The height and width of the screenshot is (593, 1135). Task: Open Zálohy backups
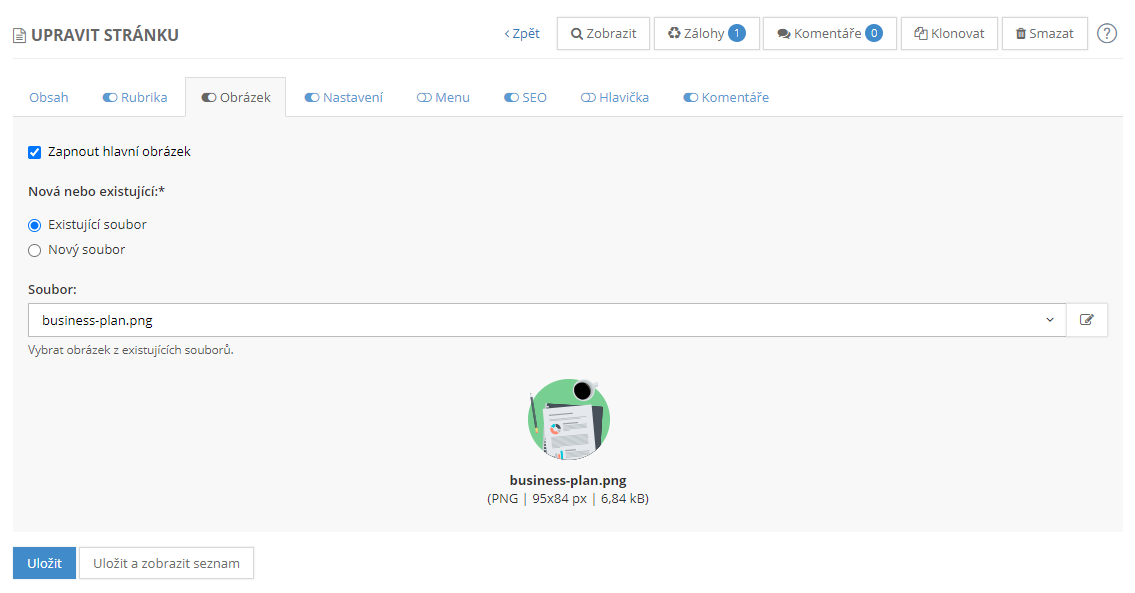click(x=706, y=33)
